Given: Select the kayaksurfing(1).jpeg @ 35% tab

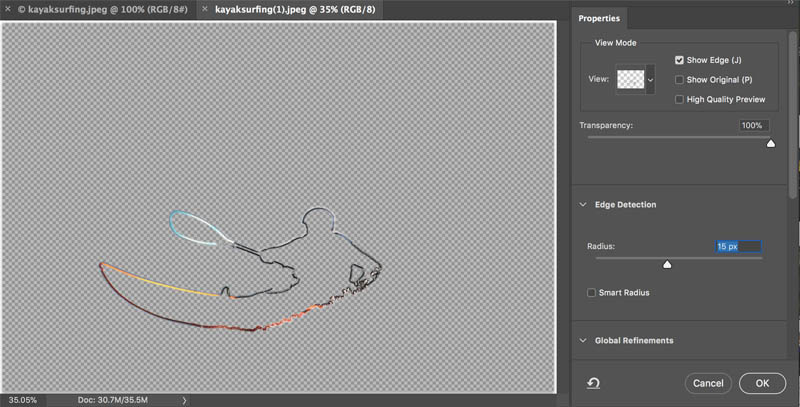Looking at the screenshot, I should pyautogui.click(x=295, y=9).
